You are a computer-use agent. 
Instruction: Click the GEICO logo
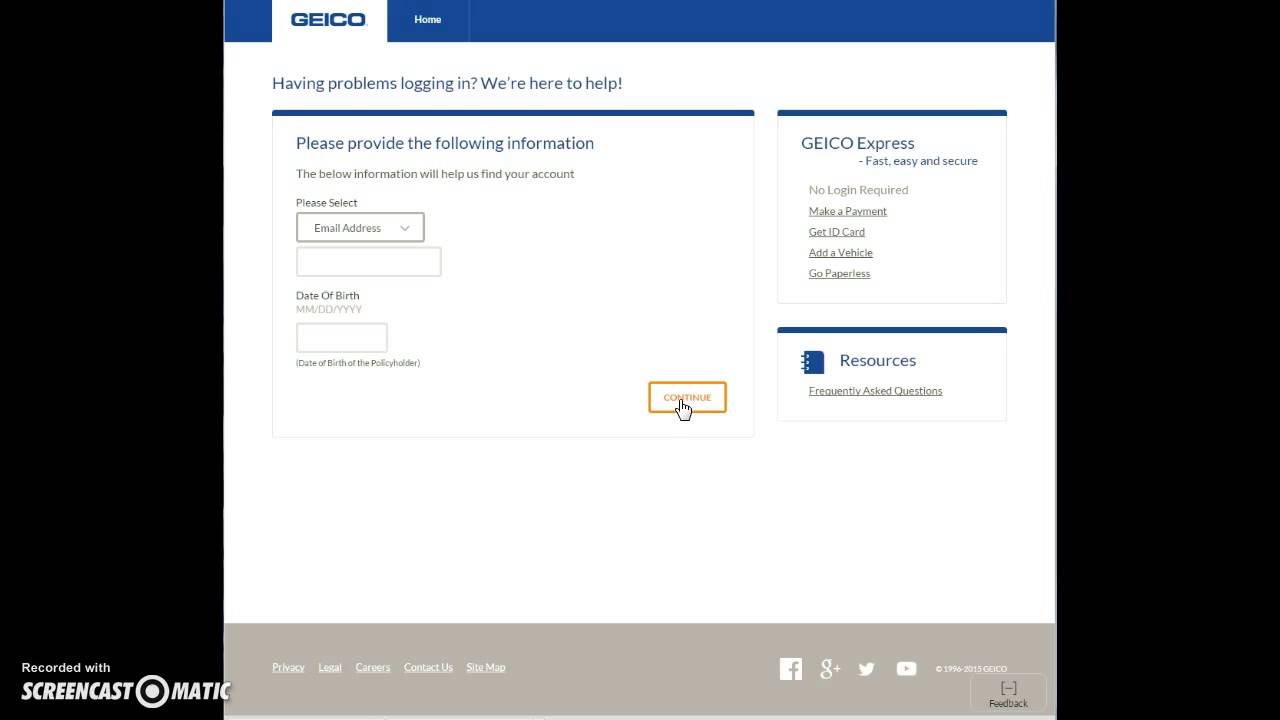click(329, 20)
